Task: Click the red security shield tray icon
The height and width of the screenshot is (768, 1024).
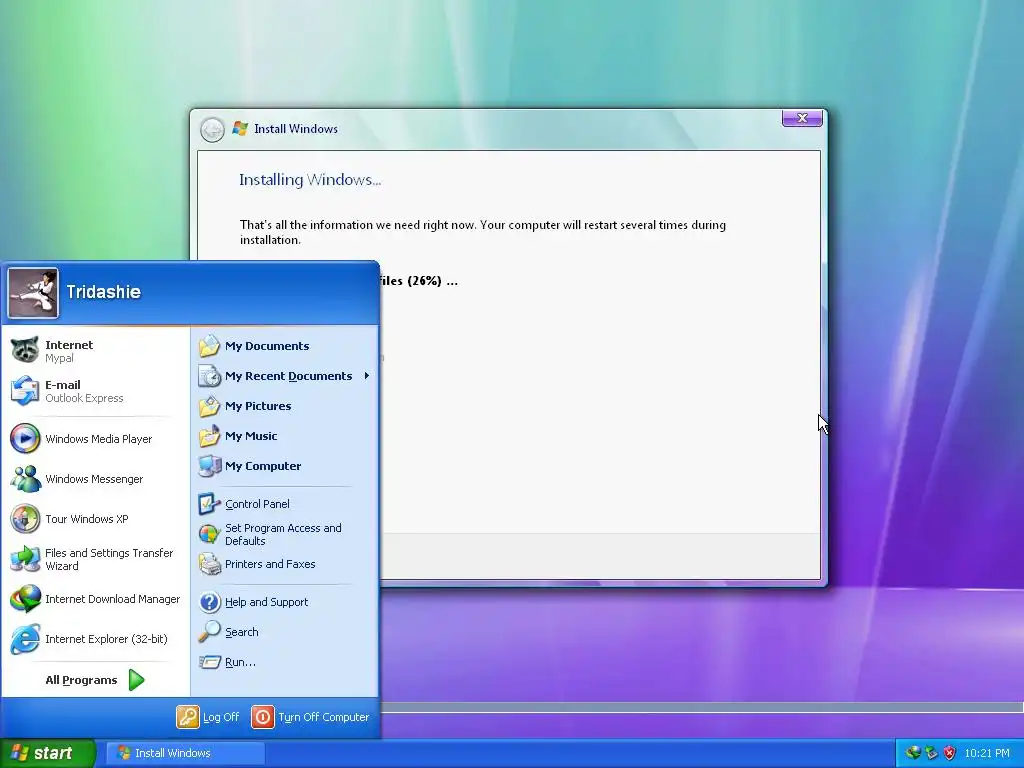Action: coord(949,753)
